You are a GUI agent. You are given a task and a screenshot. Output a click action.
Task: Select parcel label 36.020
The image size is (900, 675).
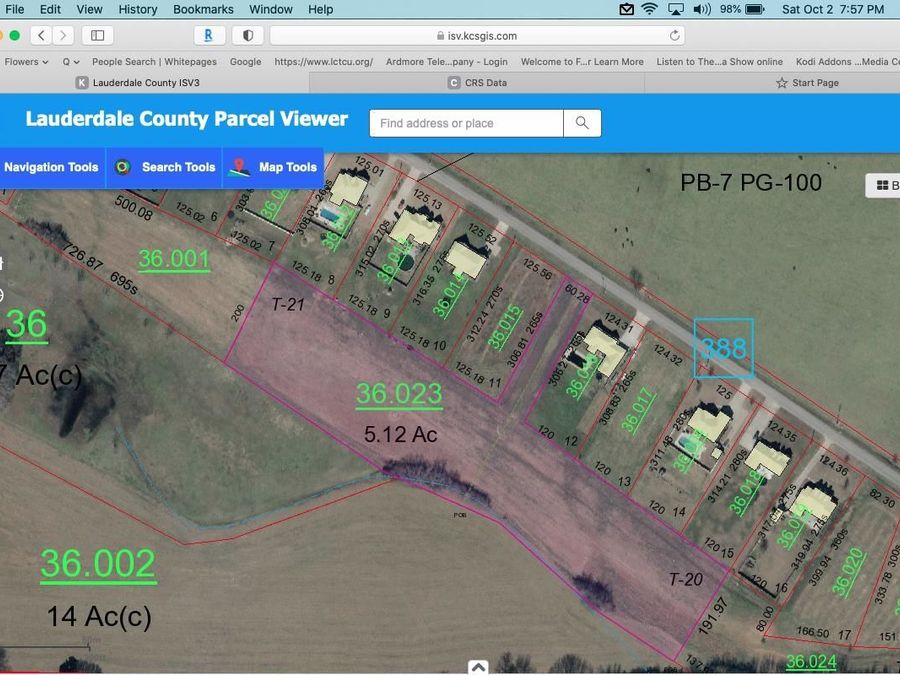pyautogui.click(x=848, y=572)
